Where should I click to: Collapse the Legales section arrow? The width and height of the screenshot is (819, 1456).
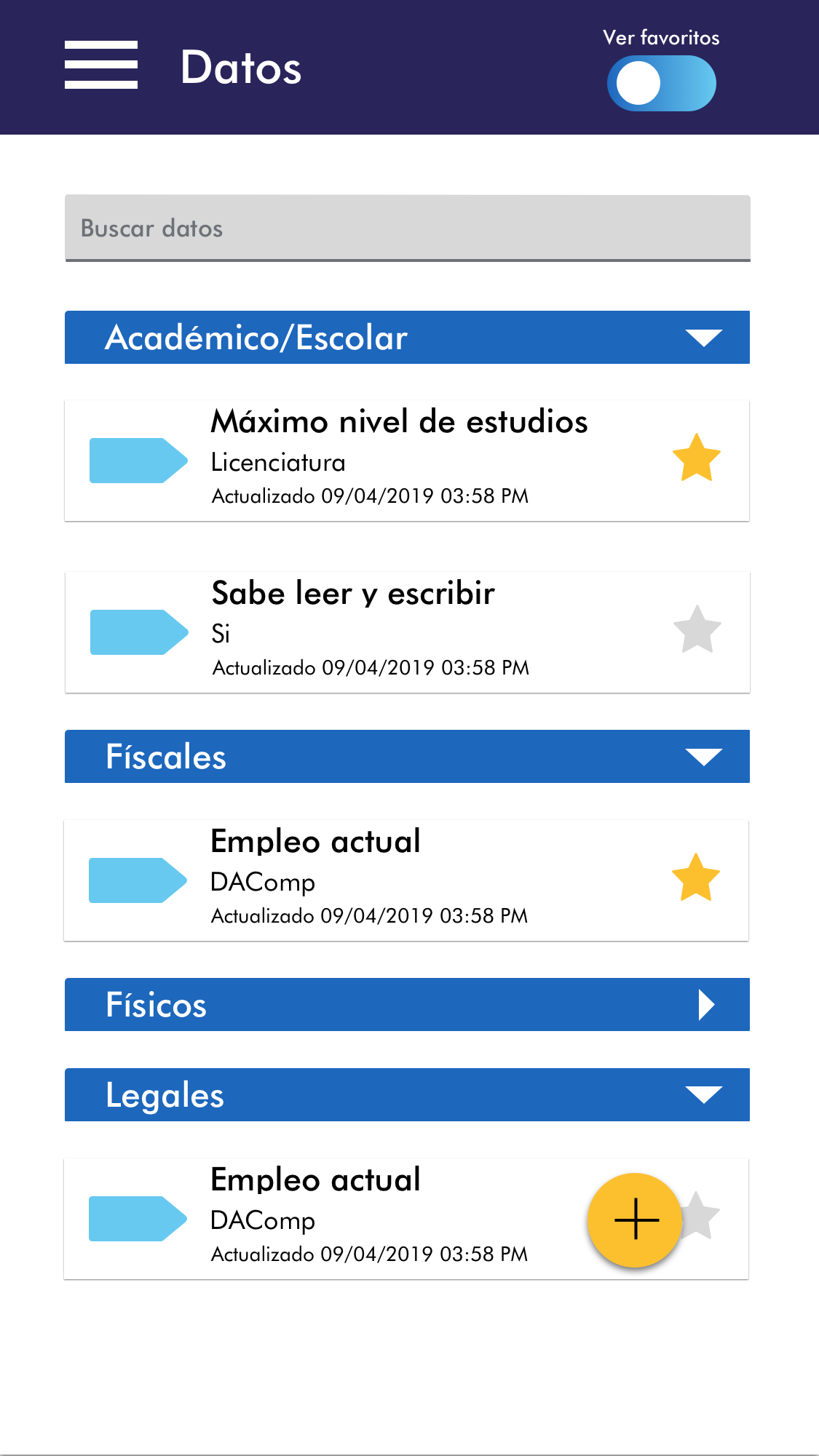(x=703, y=1095)
